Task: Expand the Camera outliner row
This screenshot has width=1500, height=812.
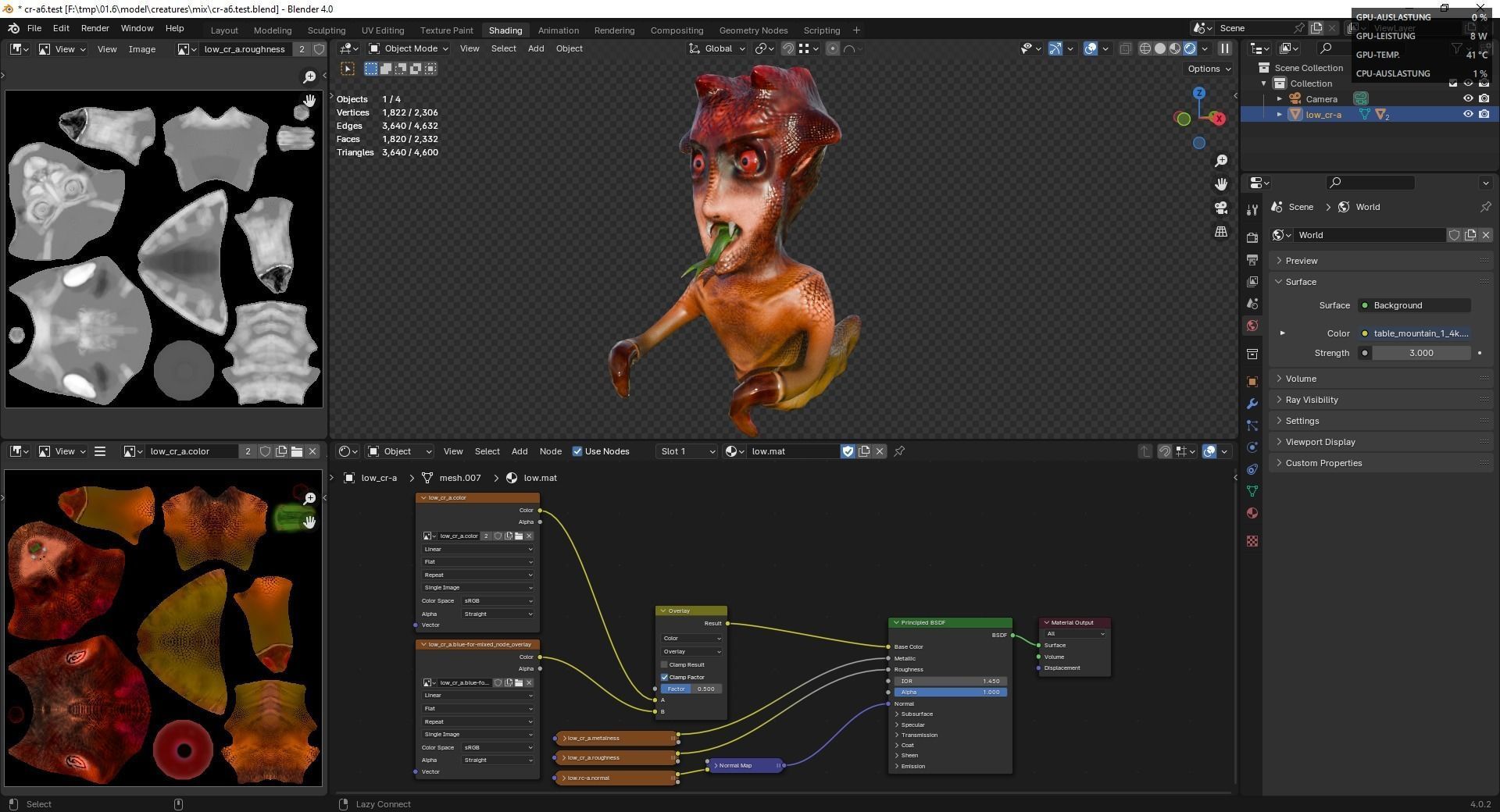Action: 1280,99
